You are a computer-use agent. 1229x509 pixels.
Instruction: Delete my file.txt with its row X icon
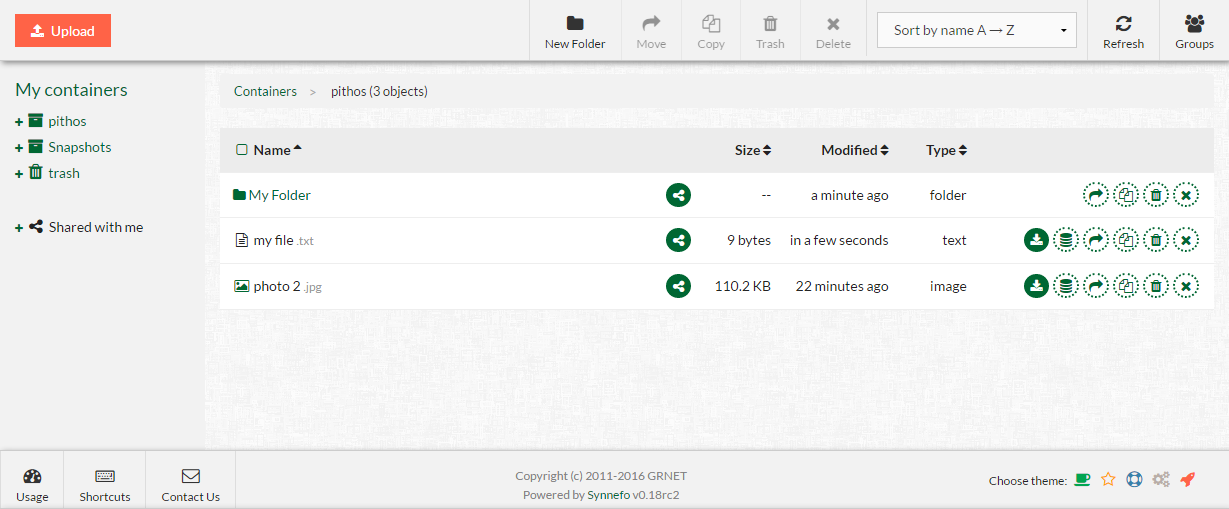[x=1185, y=240]
